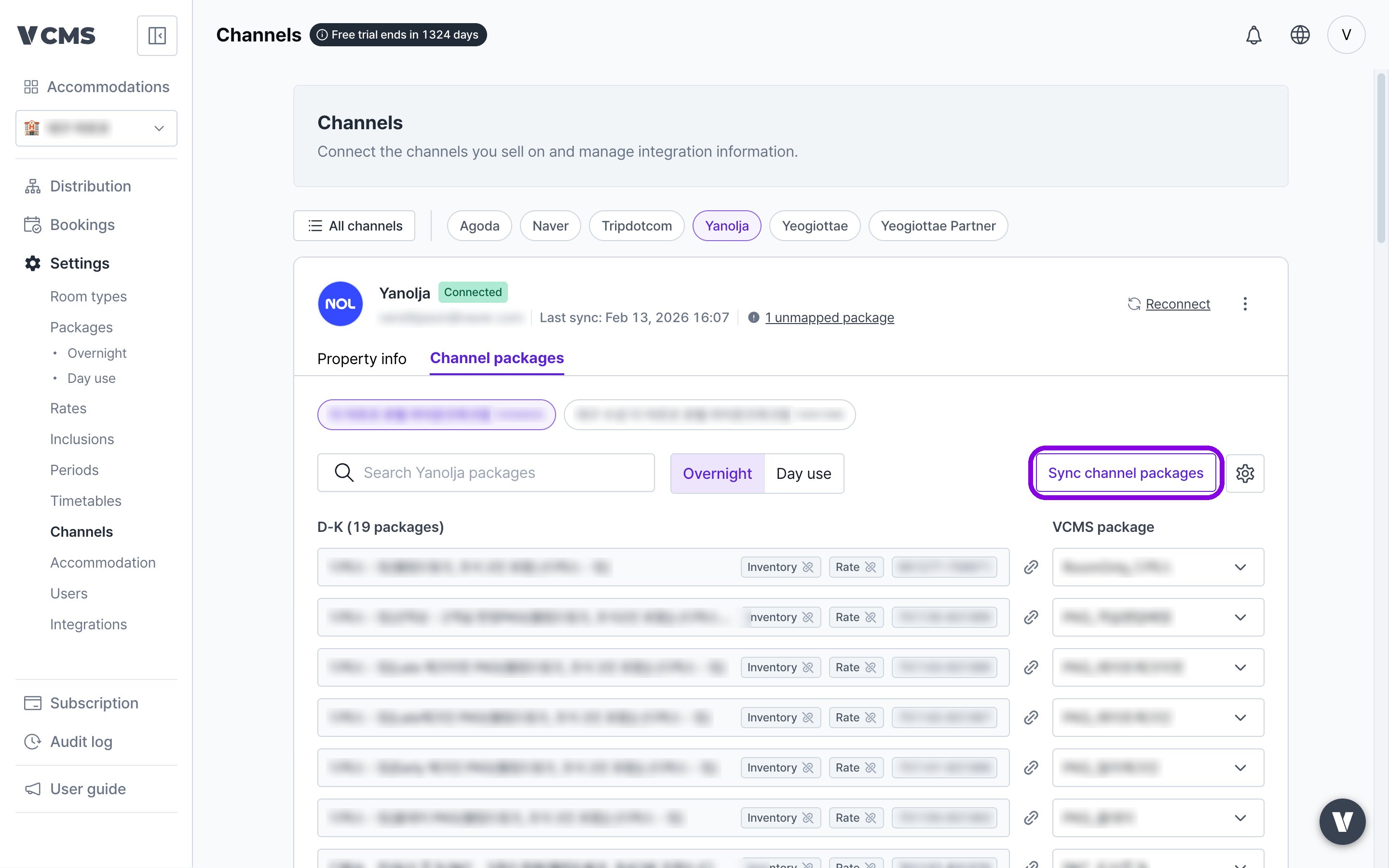Open the notifications bell
This screenshot has width=1389, height=868.
(1253, 35)
